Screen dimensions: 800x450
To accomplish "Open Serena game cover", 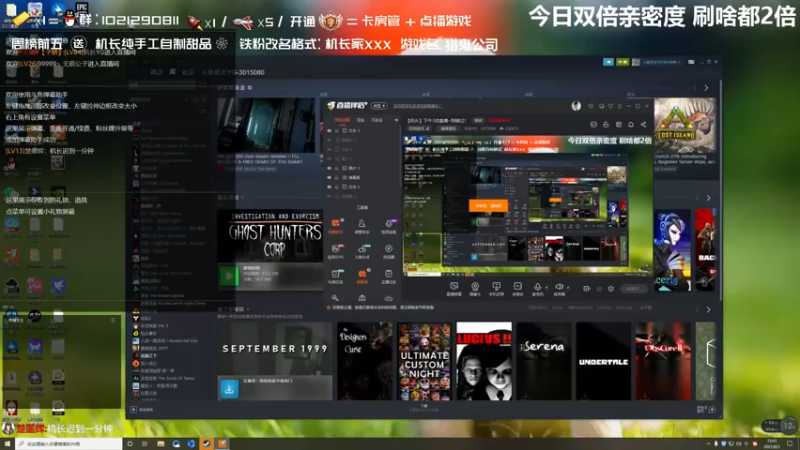I will coord(543,361).
